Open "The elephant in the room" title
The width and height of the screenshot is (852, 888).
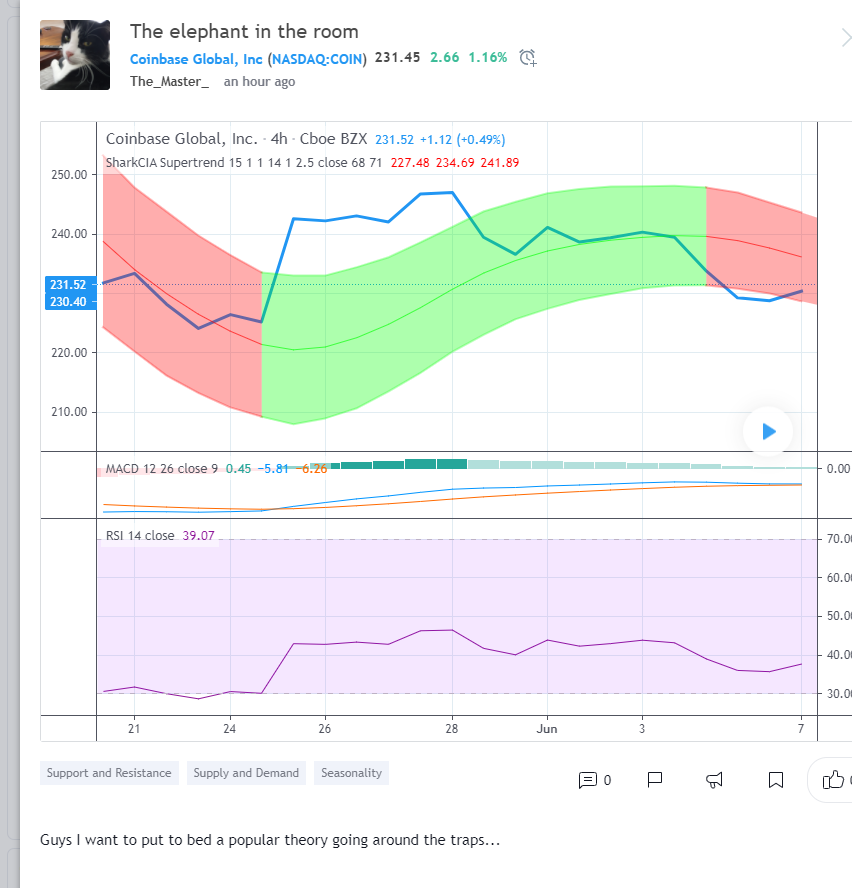[x=244, y=32]
